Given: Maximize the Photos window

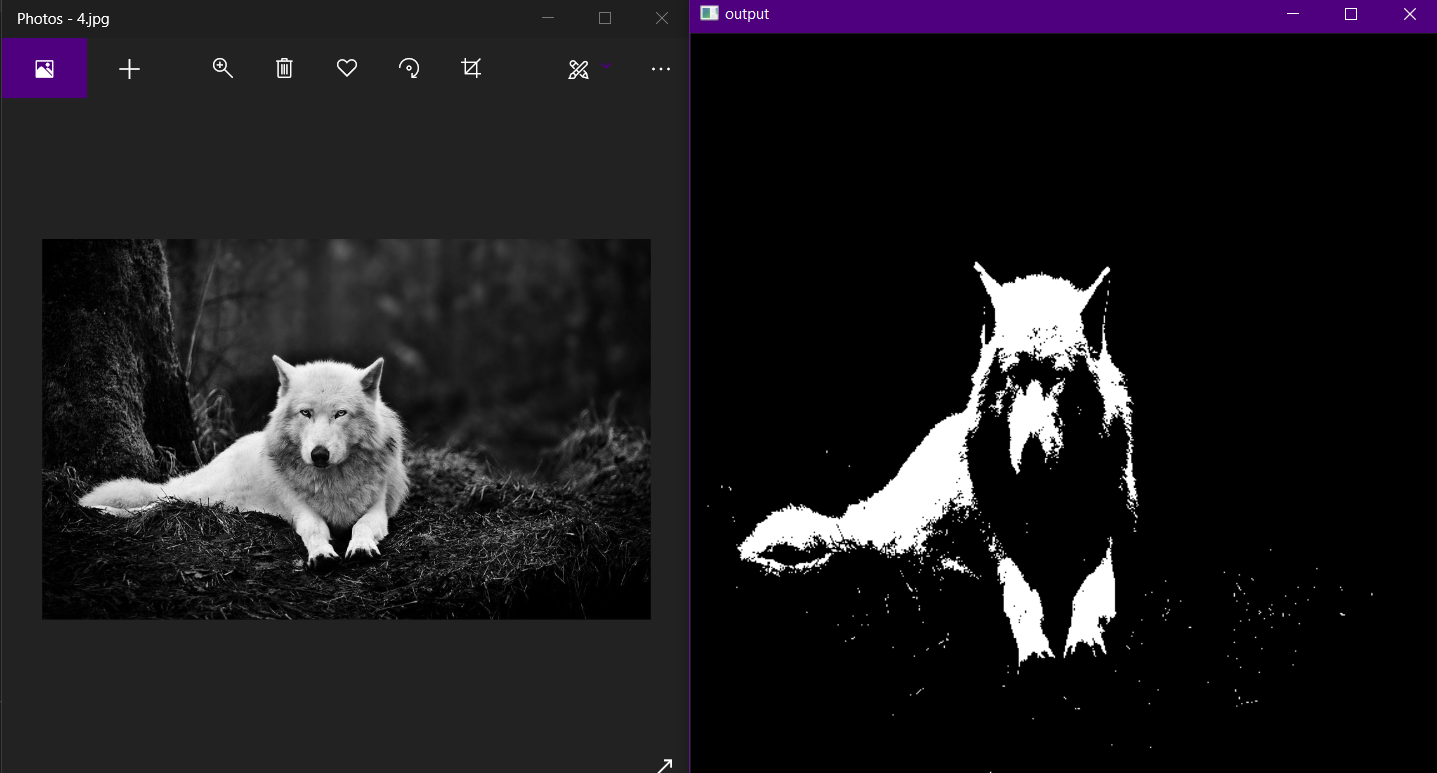Looking at the screenshot, I should tap(604, 18).
